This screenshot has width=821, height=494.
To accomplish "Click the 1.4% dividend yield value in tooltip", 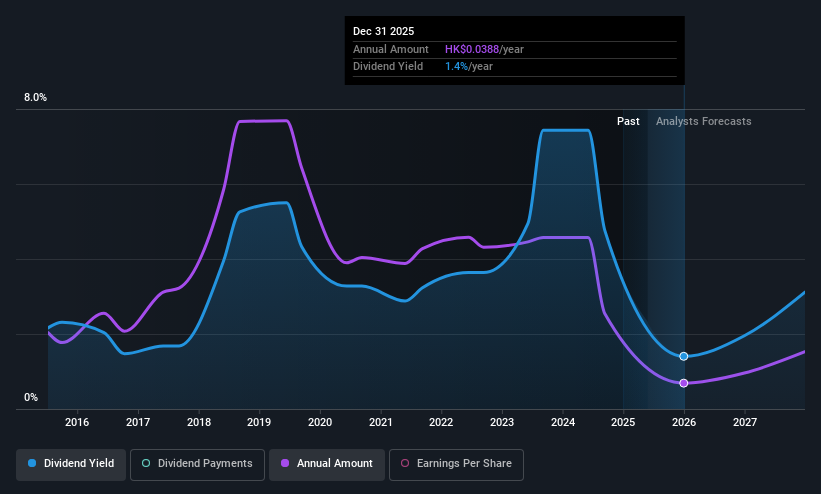I will coord(456,67).
